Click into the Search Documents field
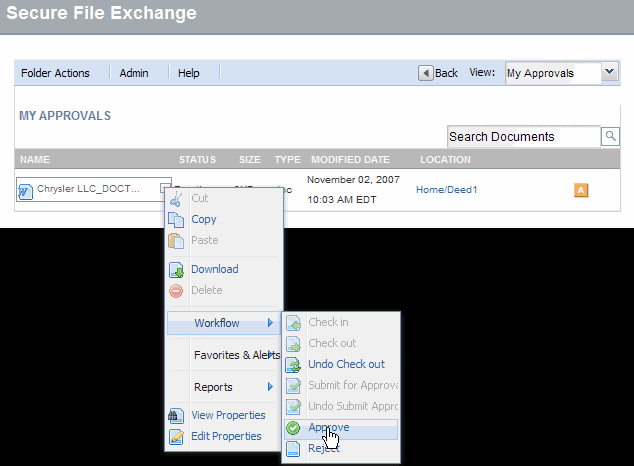 (522, 137)
